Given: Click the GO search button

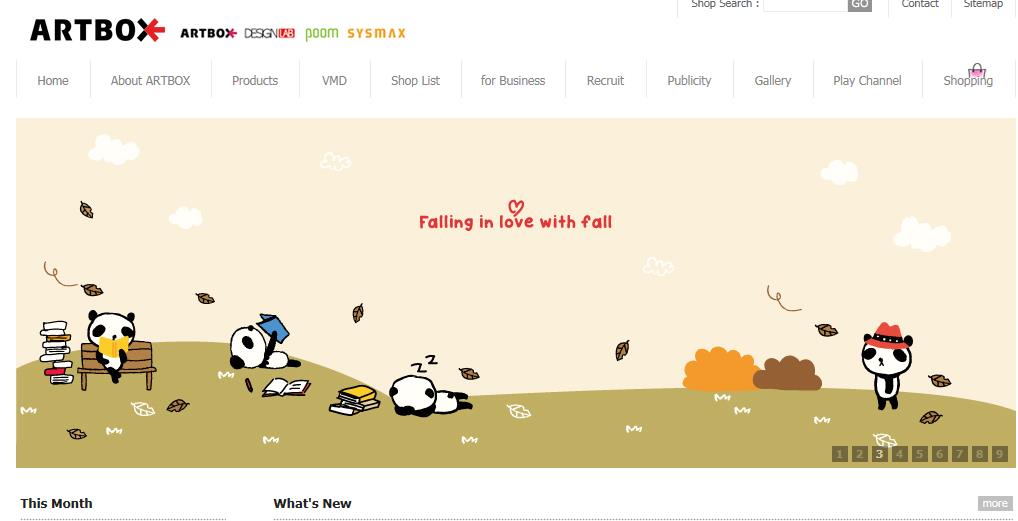Looking at the screenshot, I should point(860,4).
